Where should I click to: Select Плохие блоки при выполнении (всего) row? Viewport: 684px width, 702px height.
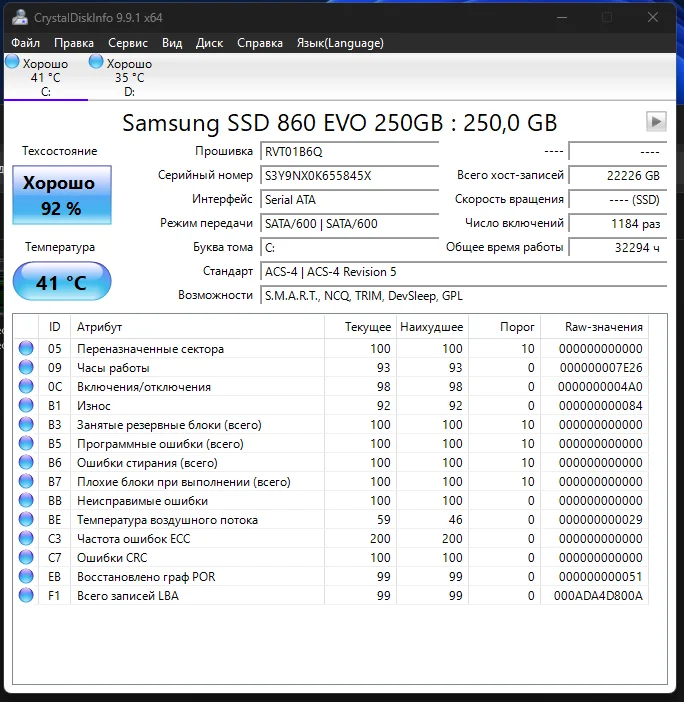click(x=331, y=481)
